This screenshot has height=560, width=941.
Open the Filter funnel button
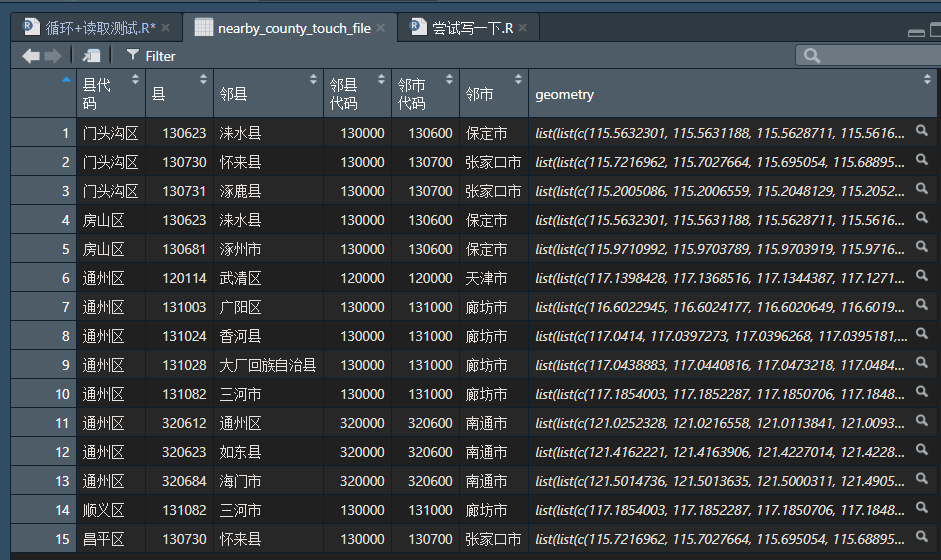pyautogui.click(x=151, y=56)
